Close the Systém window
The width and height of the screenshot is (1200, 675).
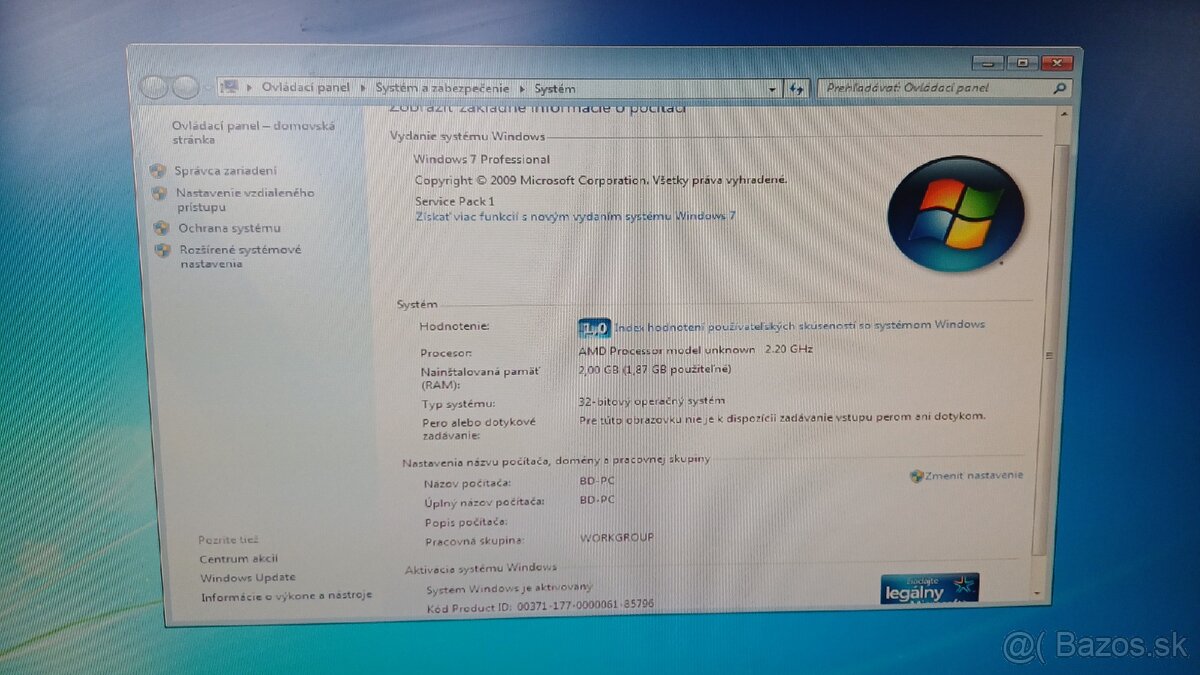pyautogui.click(x=1057, y=62)
